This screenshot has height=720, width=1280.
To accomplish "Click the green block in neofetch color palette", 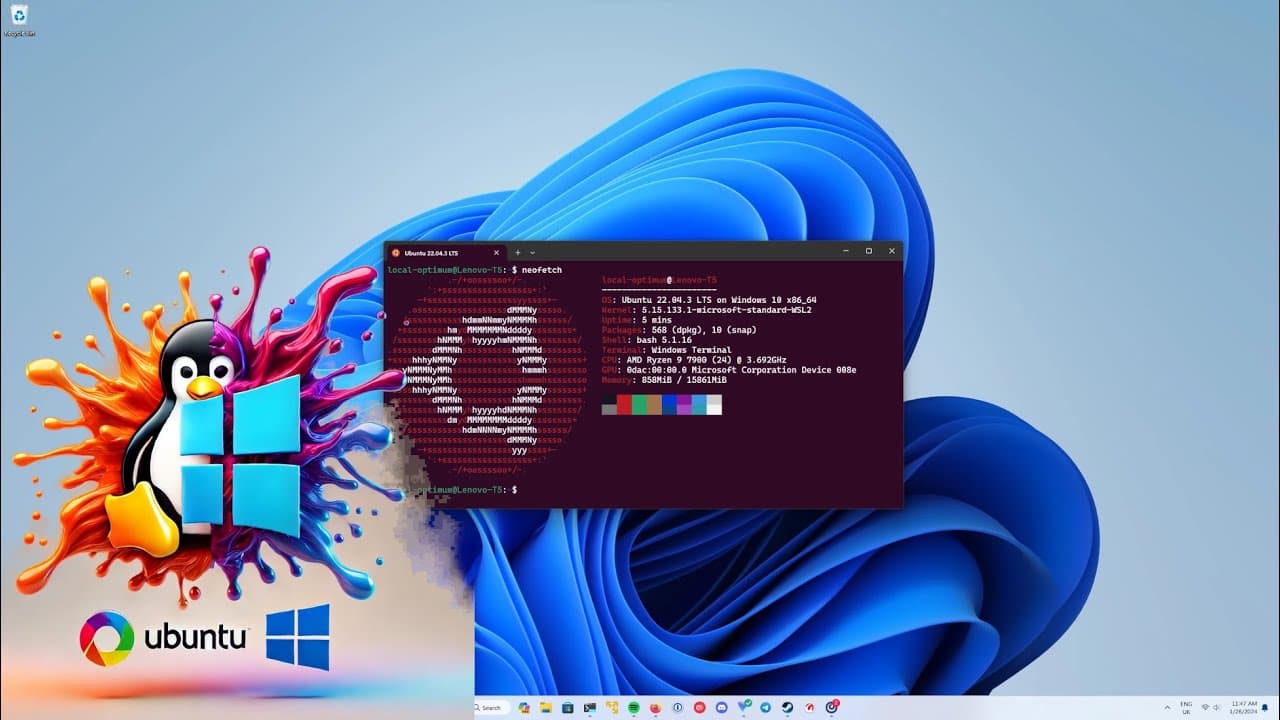I will (x=639, y=405).
